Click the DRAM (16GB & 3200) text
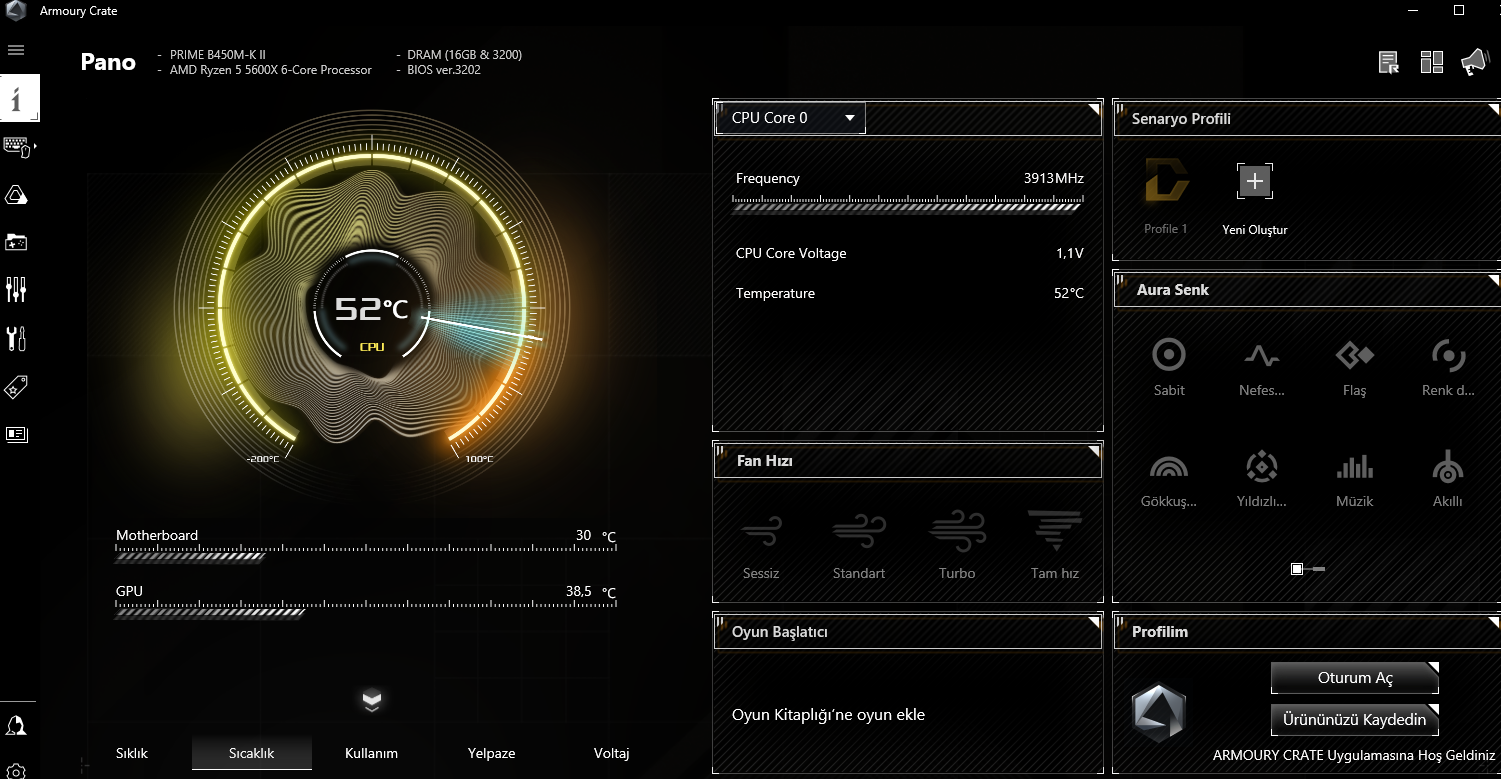This screenshot has width=1501, height=779. (465, 54)
